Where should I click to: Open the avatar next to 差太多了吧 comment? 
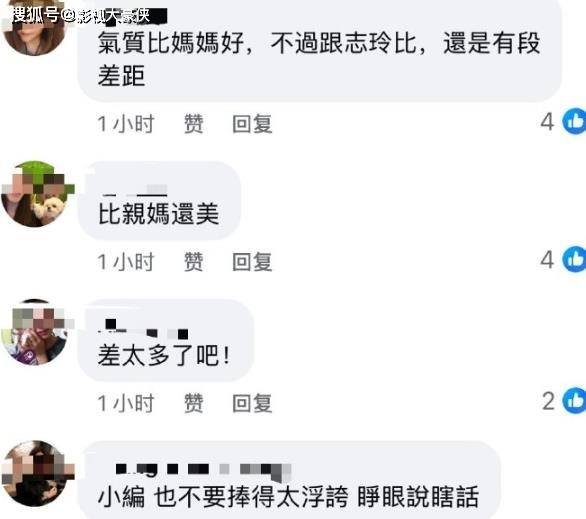[x=34, y=332]
